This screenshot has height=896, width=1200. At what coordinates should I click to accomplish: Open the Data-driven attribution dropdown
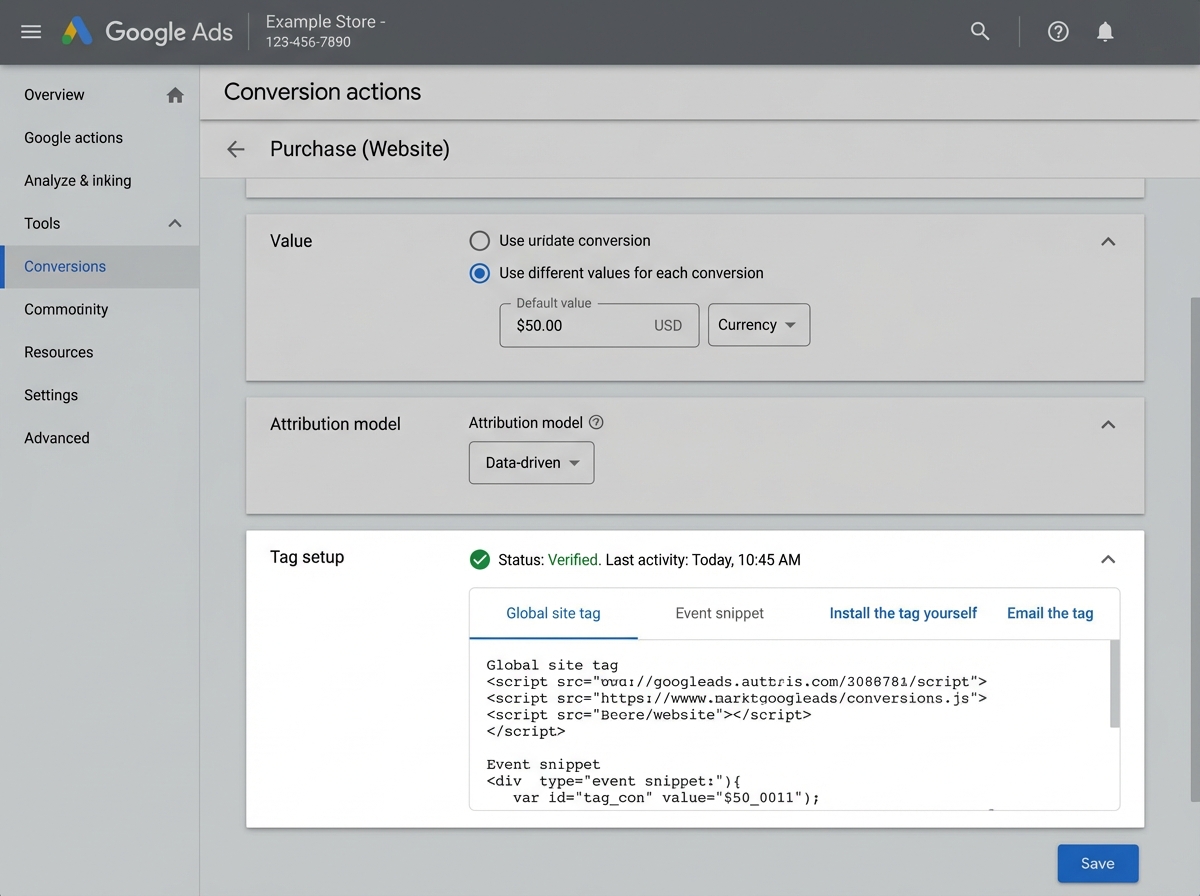coord(531,462)
